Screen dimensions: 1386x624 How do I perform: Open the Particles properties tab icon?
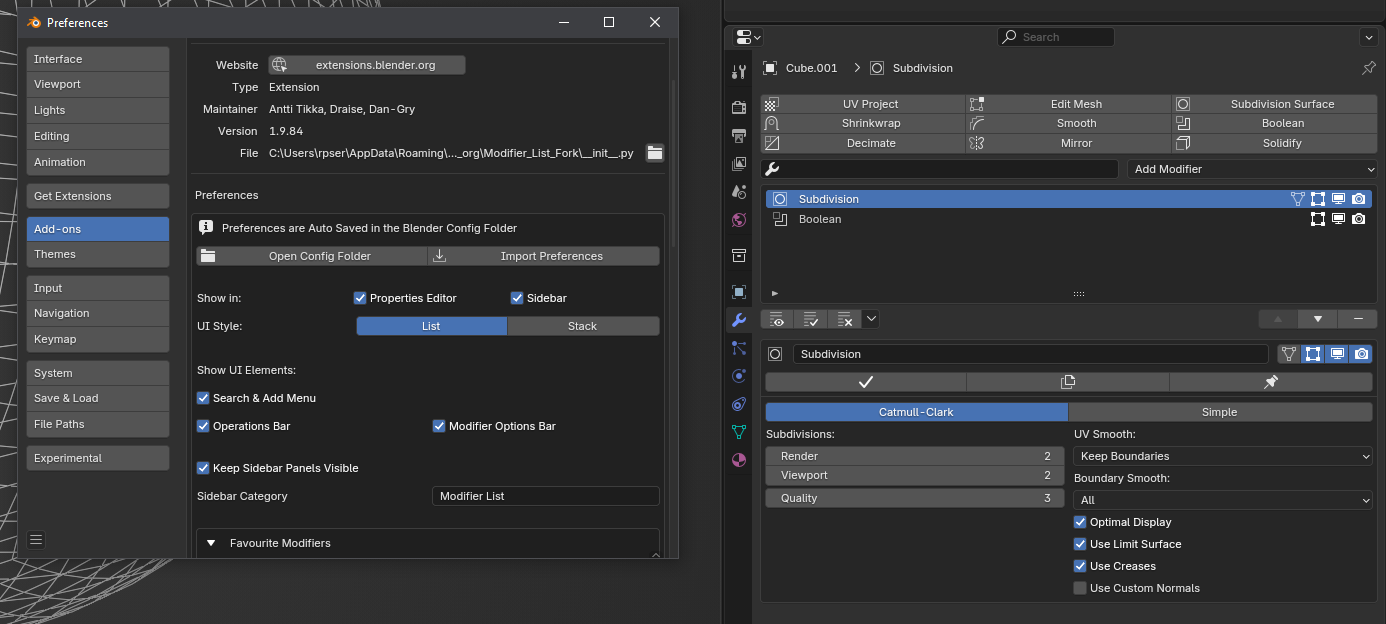739,348
